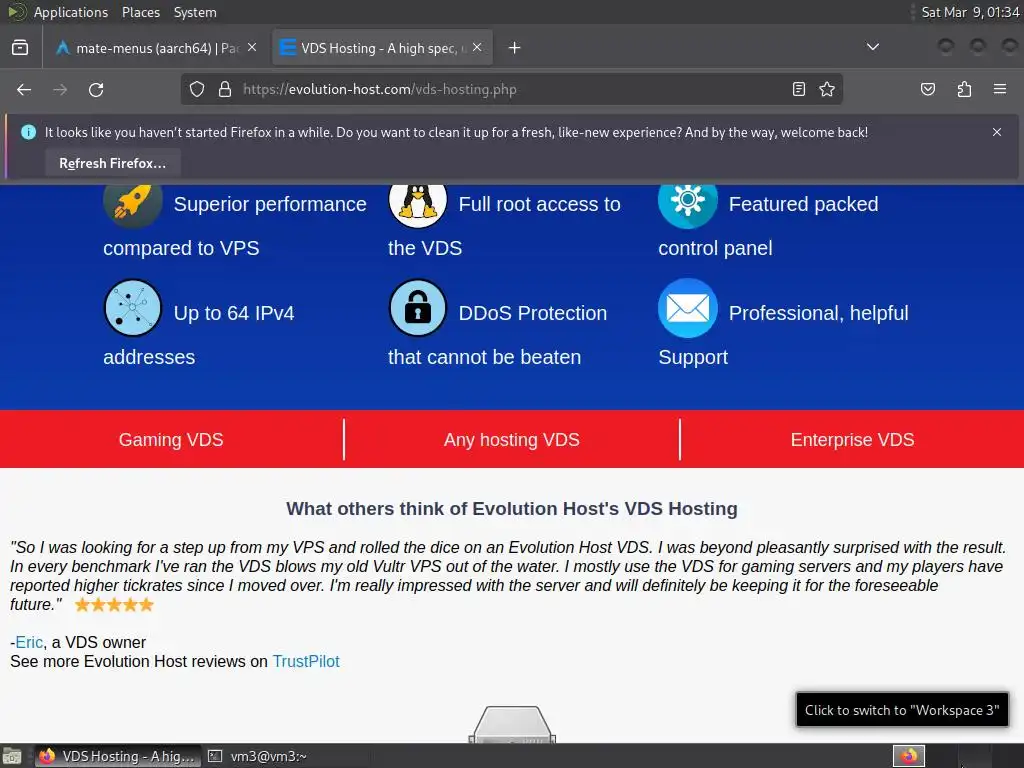The image size is (1024, 768).
Task: Click the info icon in notification bar
Action: [28, 132]
